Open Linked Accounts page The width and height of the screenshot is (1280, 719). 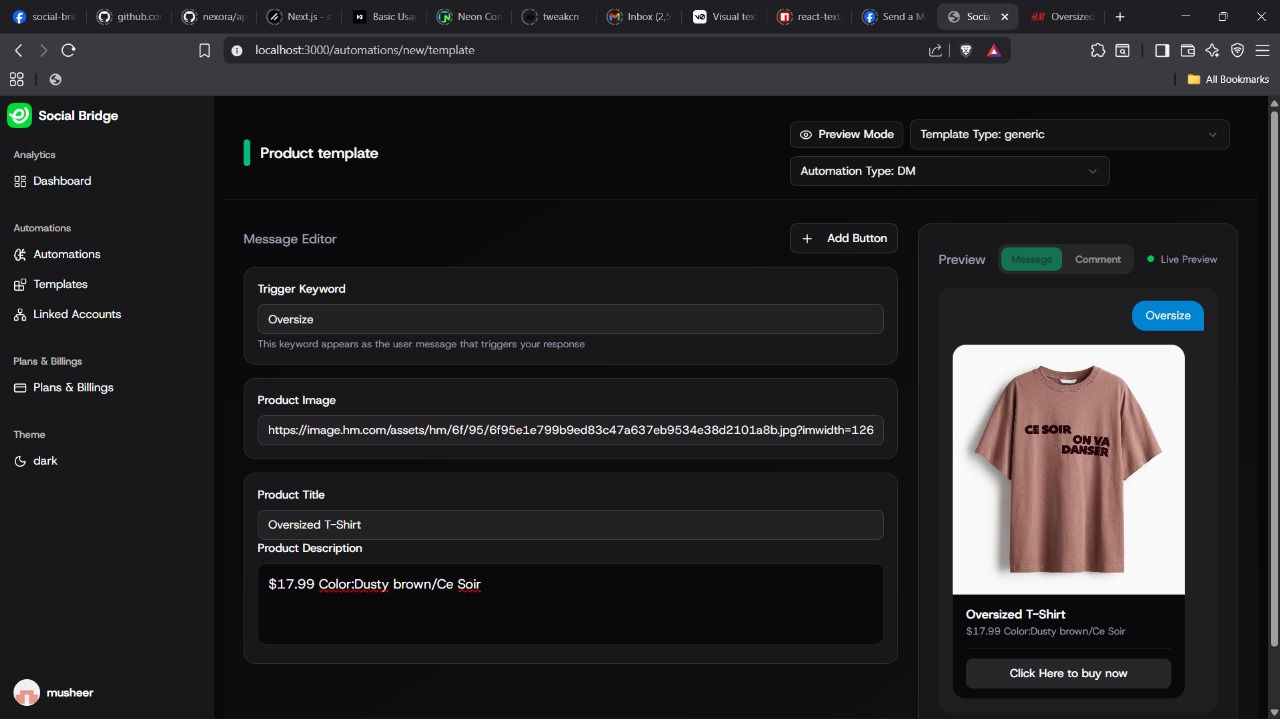[x=76, y=314]
